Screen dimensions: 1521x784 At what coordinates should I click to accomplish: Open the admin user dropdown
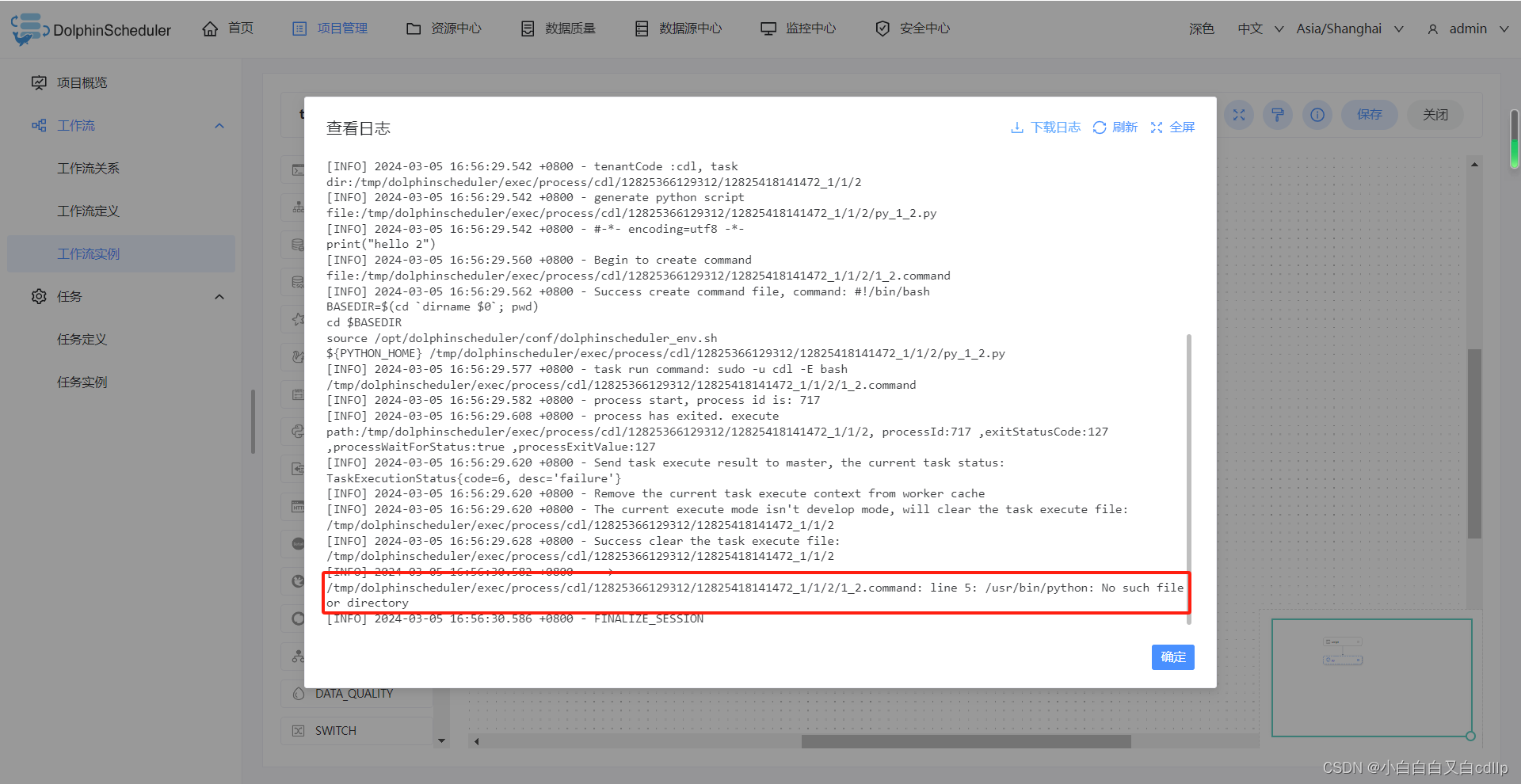pos(1468,29)
